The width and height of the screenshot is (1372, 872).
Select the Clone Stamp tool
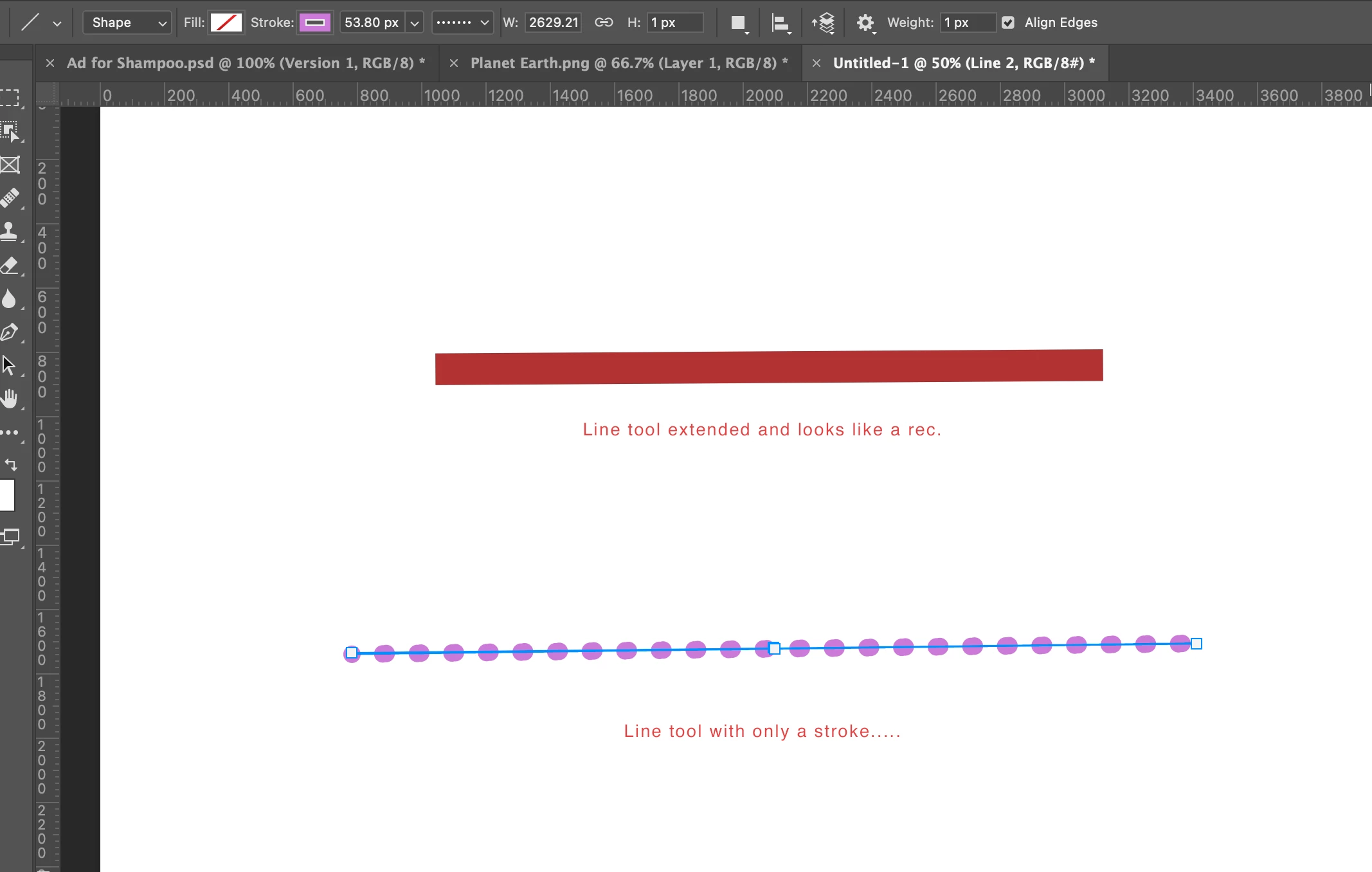point(9,232)
